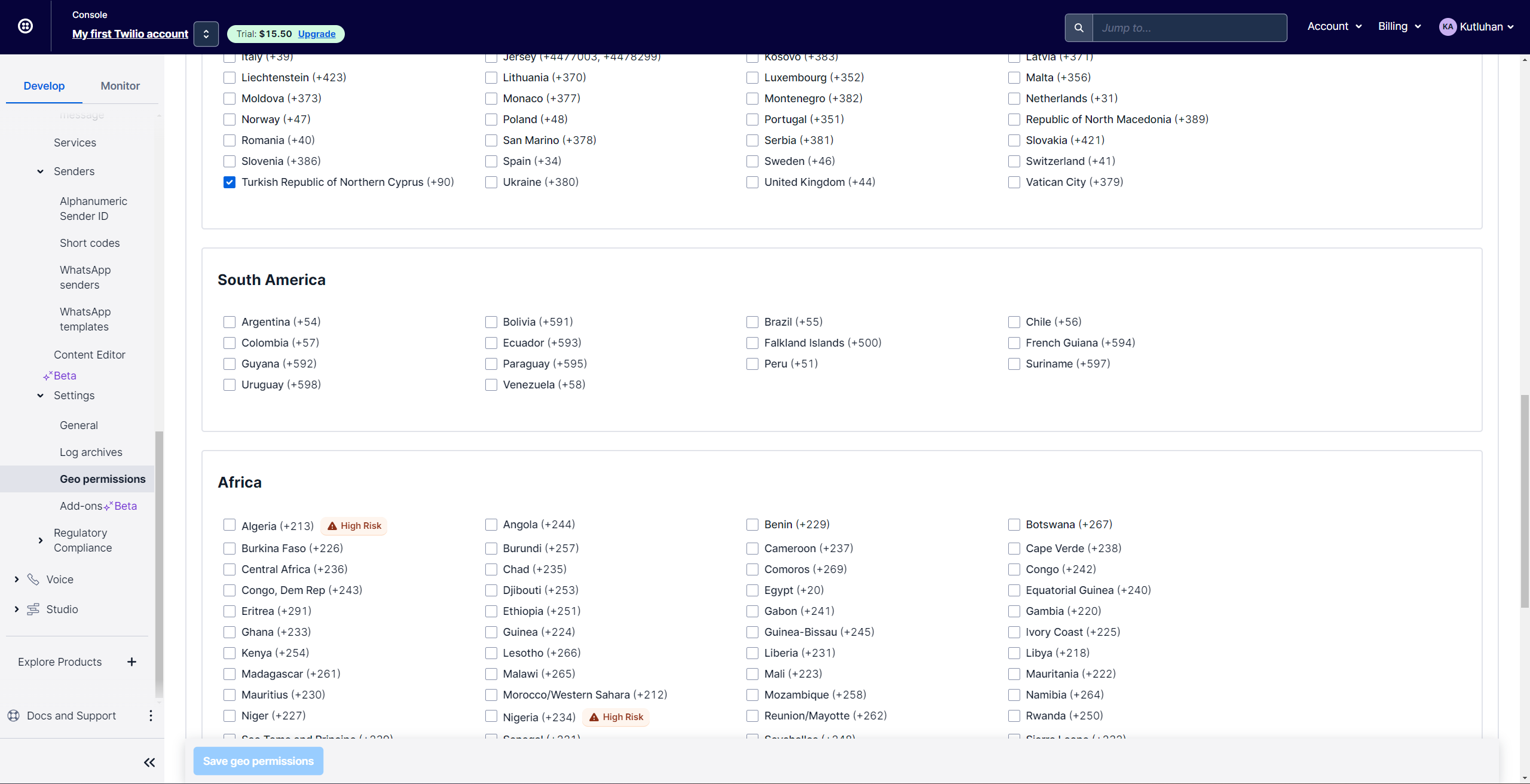Click the Studio flow icon in sidebar
Viewport: 1530px width, 784px height.
click(33, 609)
